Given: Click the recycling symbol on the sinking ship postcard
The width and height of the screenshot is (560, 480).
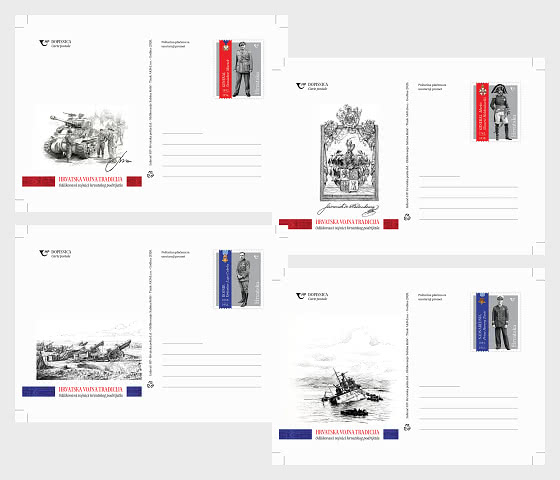Looking at the screenshot, I should tap(407, 427).
